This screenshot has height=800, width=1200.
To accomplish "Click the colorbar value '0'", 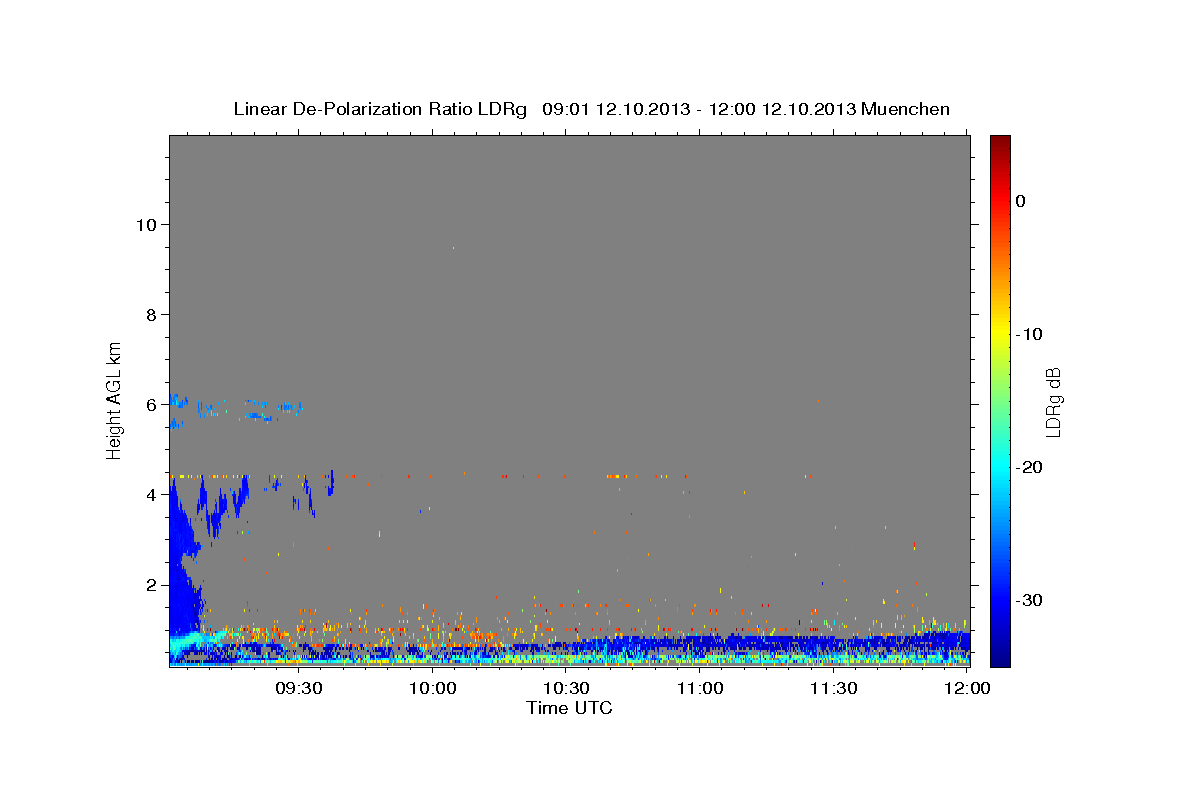I will 1021,201.
